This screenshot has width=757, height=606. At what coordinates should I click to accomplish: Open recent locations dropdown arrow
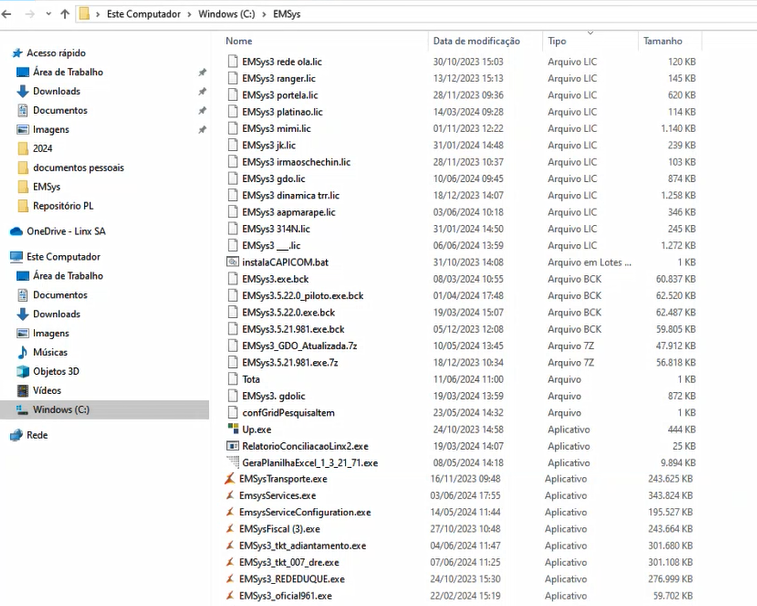point(48,14)
